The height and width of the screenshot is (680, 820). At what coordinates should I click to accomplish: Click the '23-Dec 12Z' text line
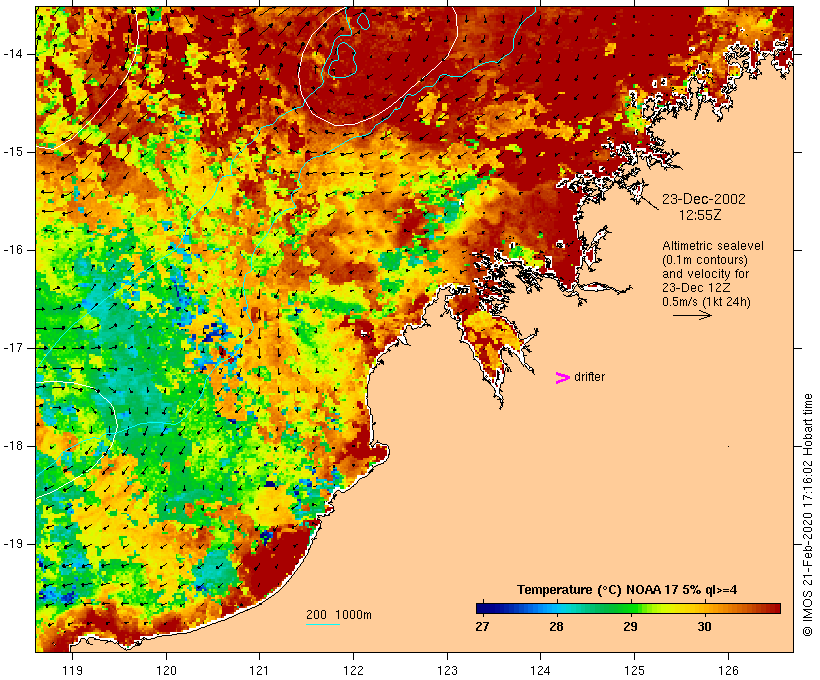(696, 288)
